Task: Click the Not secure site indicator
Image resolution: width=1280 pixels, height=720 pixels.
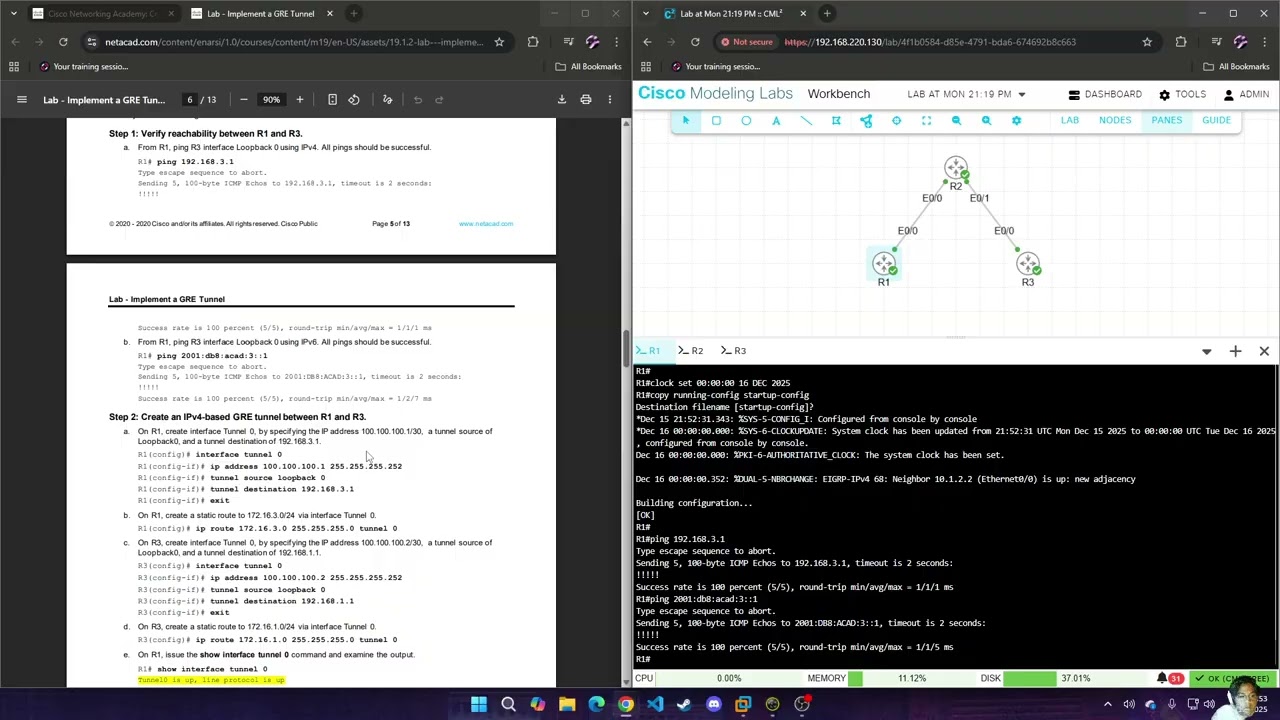Action: 748,42
